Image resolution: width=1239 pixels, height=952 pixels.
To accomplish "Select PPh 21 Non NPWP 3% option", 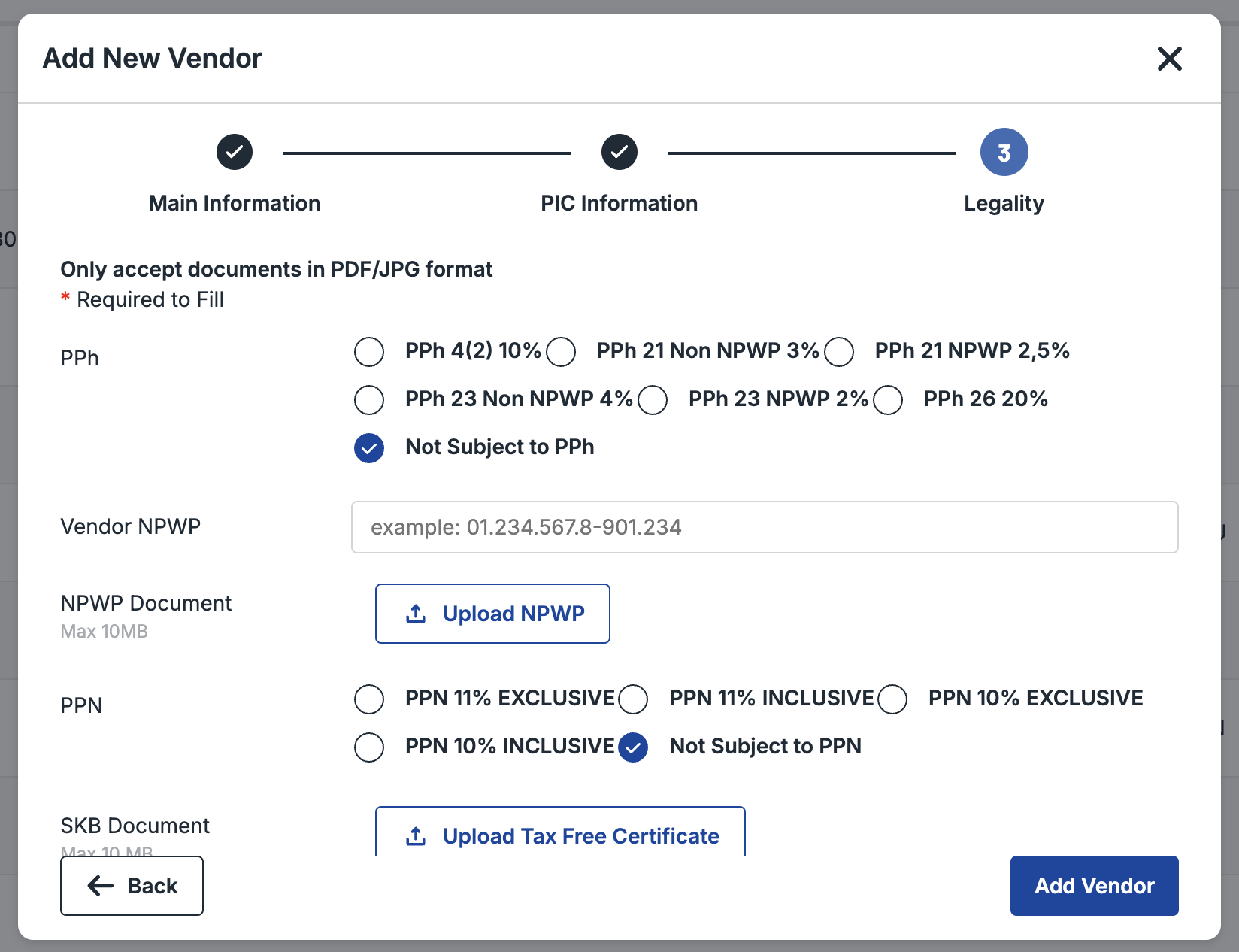I will click(561, 351).
